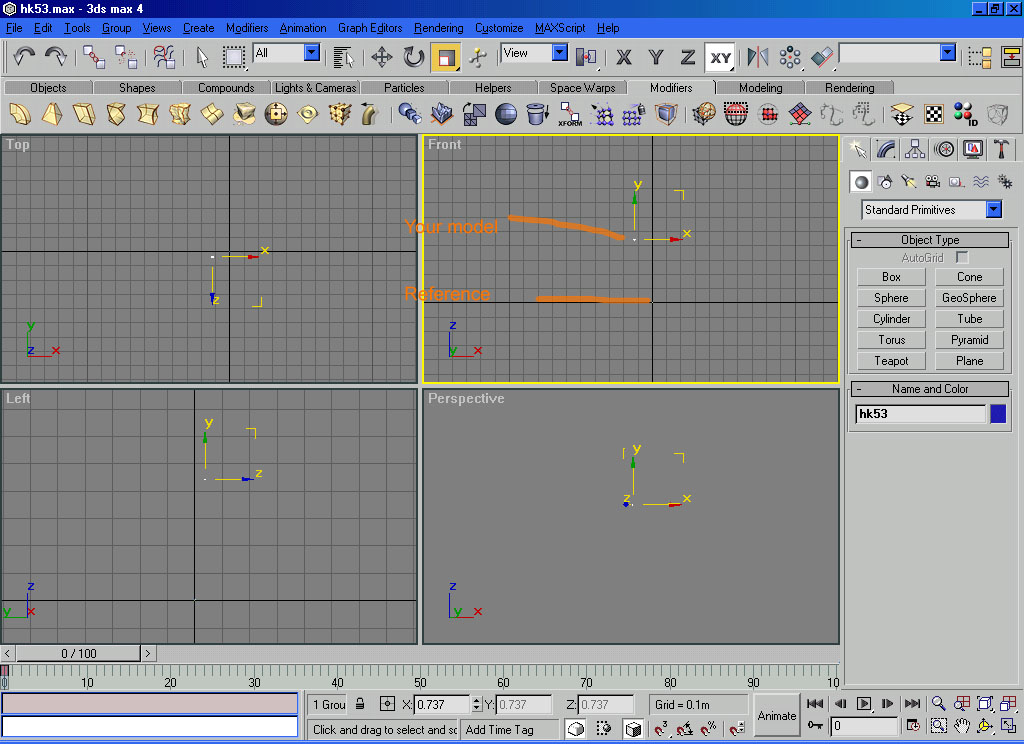Toggle the AutoGrid checkbox

point(962,258)
